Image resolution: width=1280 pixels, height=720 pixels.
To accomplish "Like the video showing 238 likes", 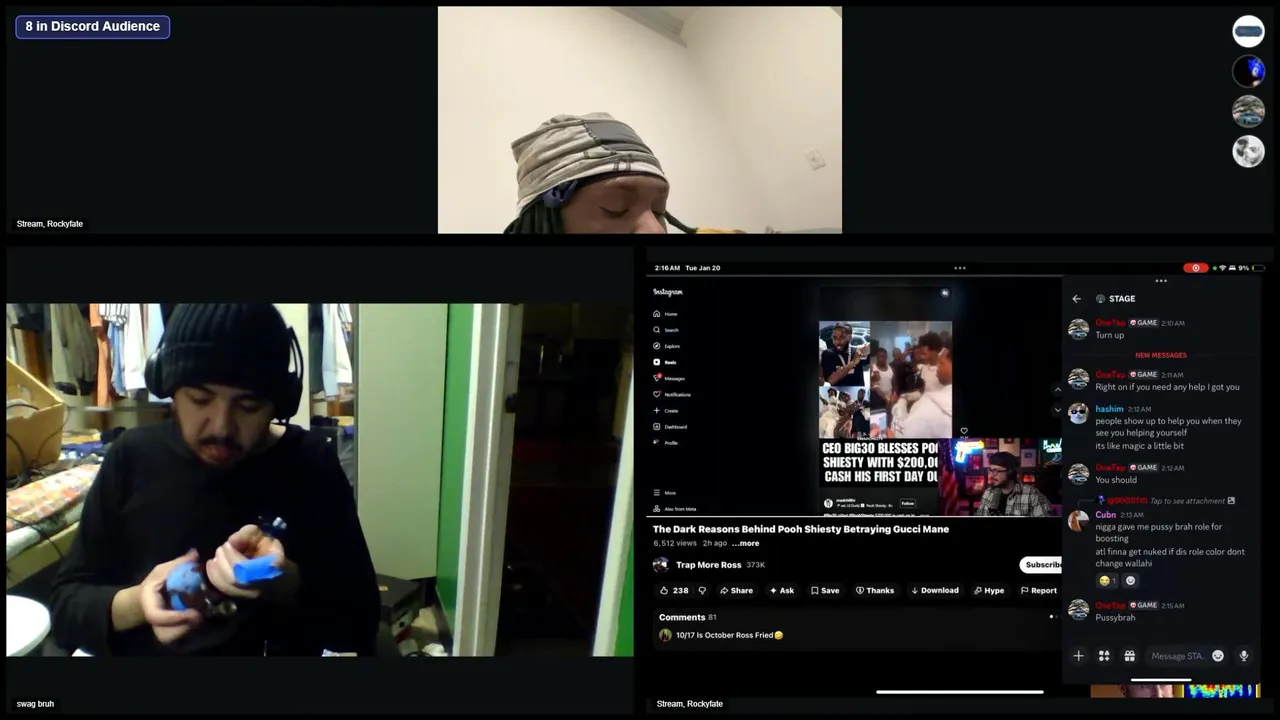I will tap(674, 591).
